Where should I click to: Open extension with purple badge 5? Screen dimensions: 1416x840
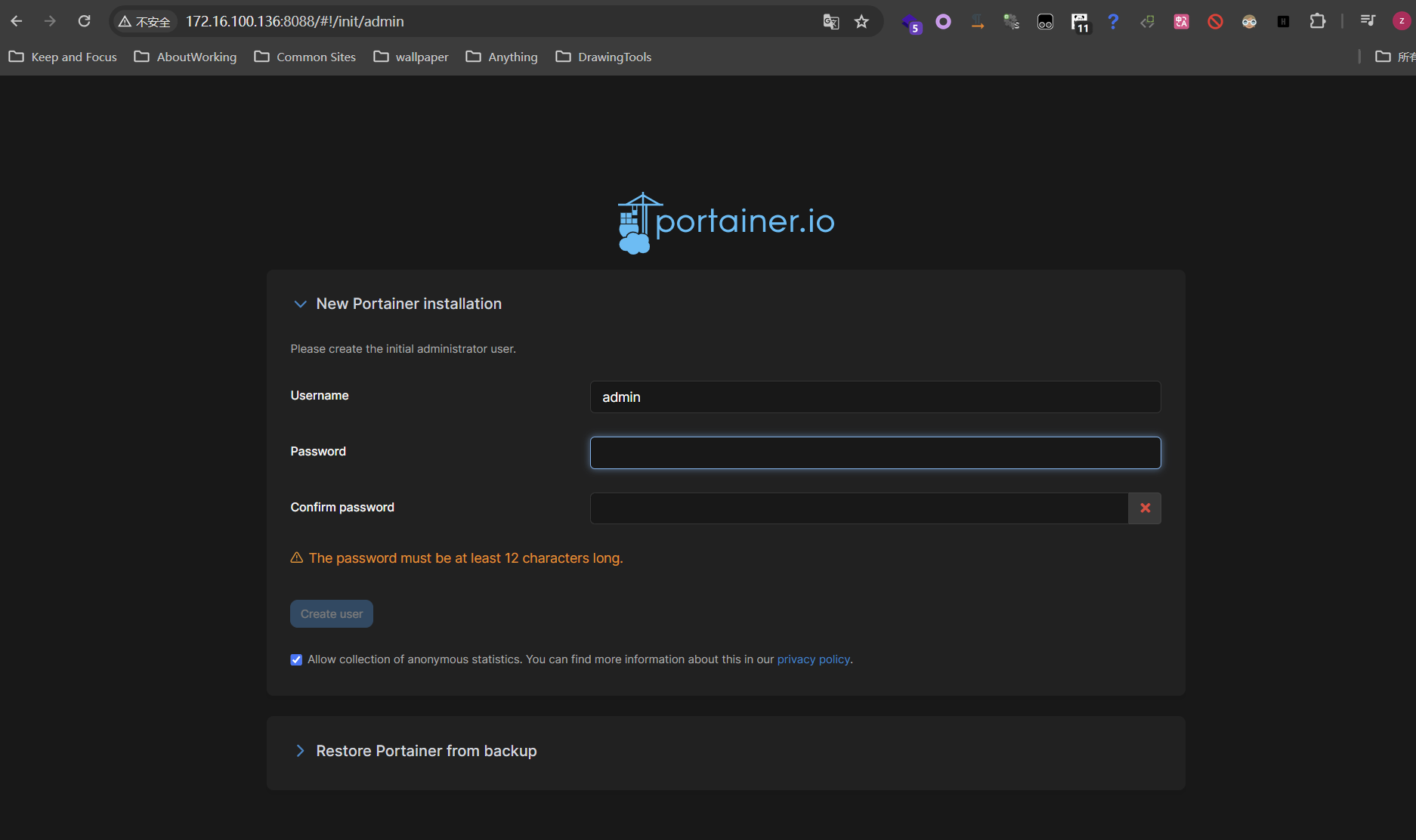point(911,23)
